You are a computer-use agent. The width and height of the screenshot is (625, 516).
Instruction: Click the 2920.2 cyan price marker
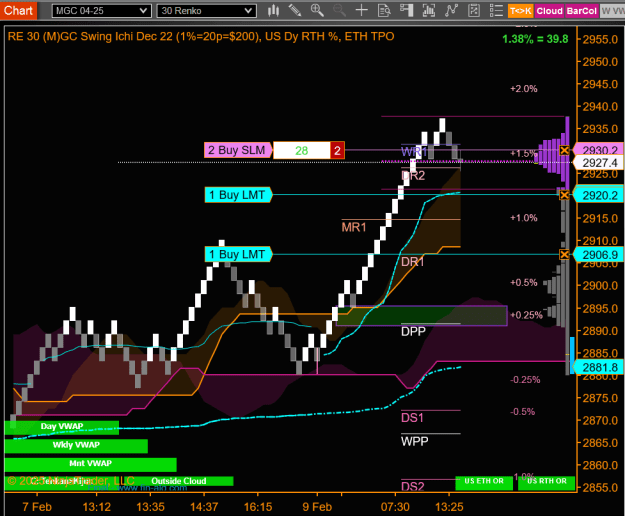tap(599, 195)
